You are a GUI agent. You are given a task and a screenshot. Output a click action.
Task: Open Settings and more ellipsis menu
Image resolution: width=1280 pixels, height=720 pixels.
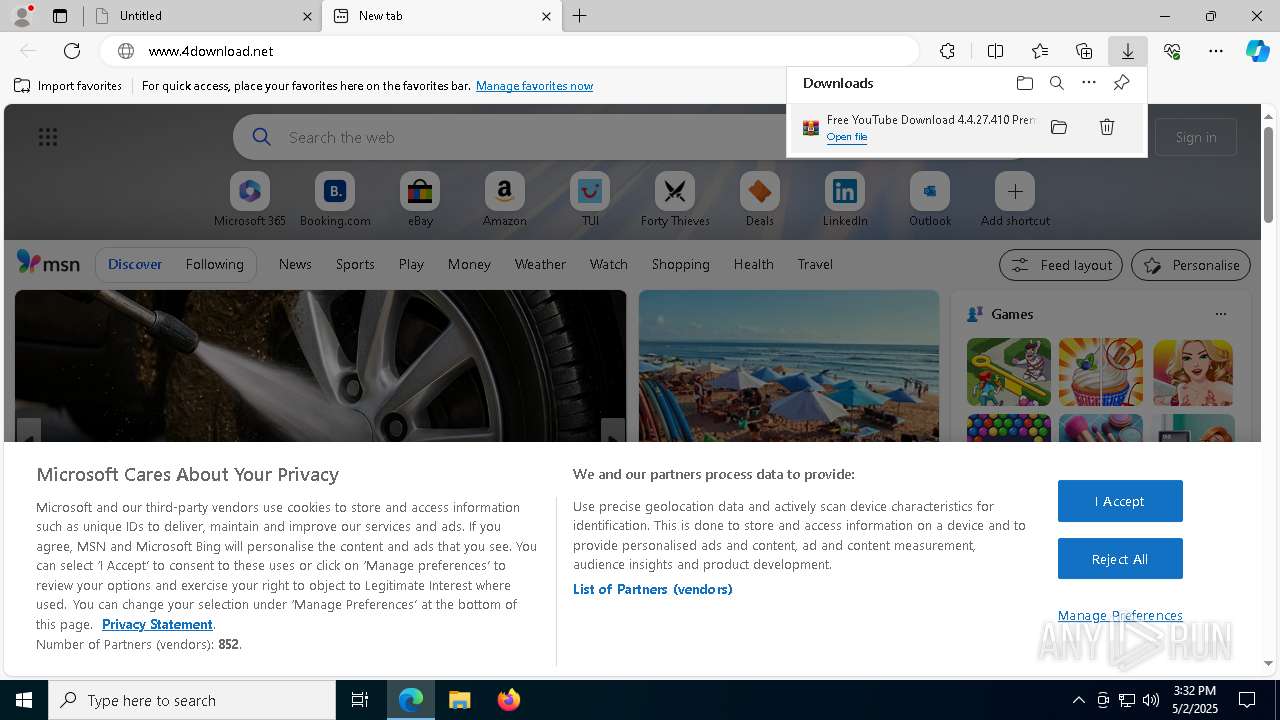(1216, 51)
